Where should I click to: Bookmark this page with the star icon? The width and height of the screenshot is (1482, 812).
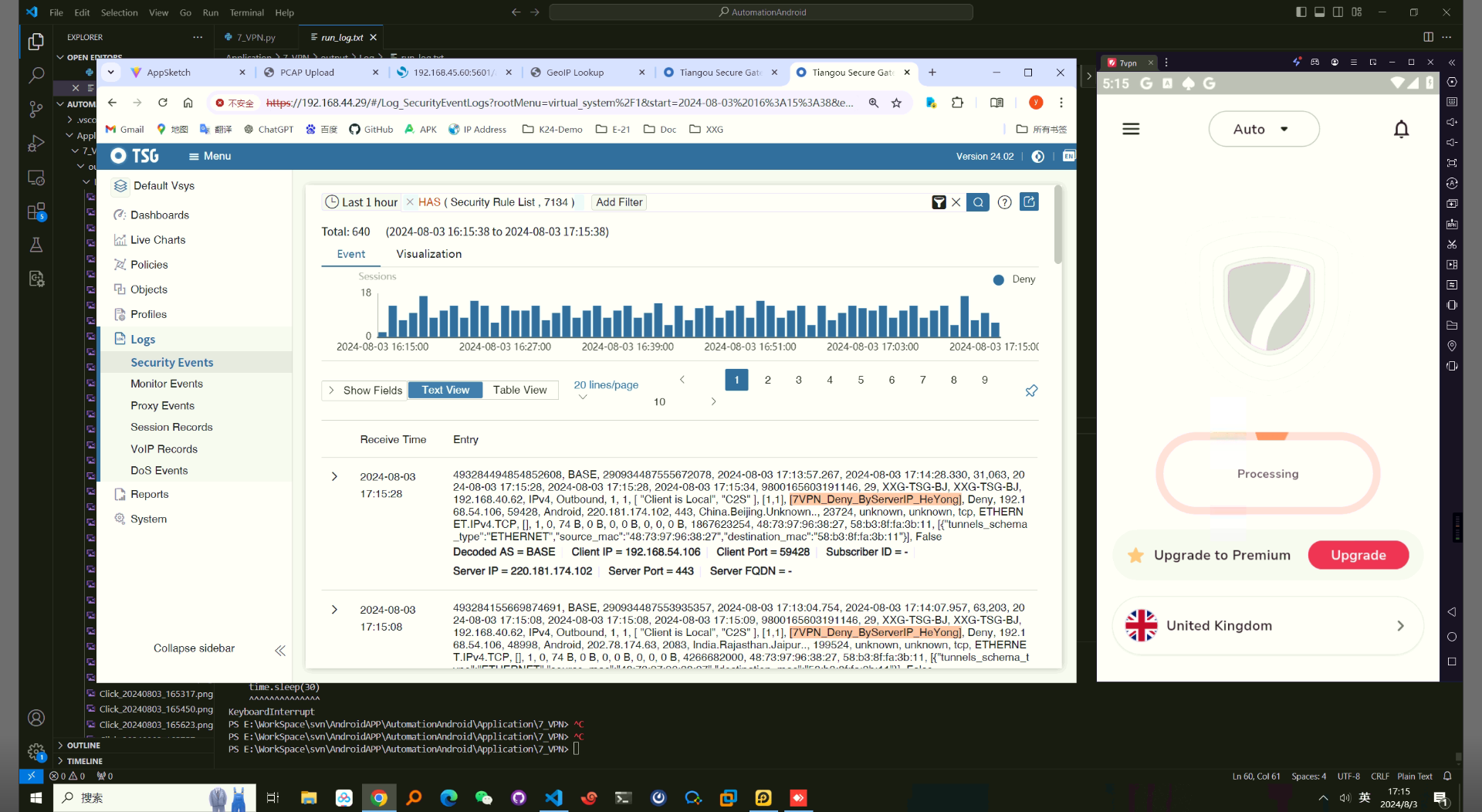click(896, 103)
